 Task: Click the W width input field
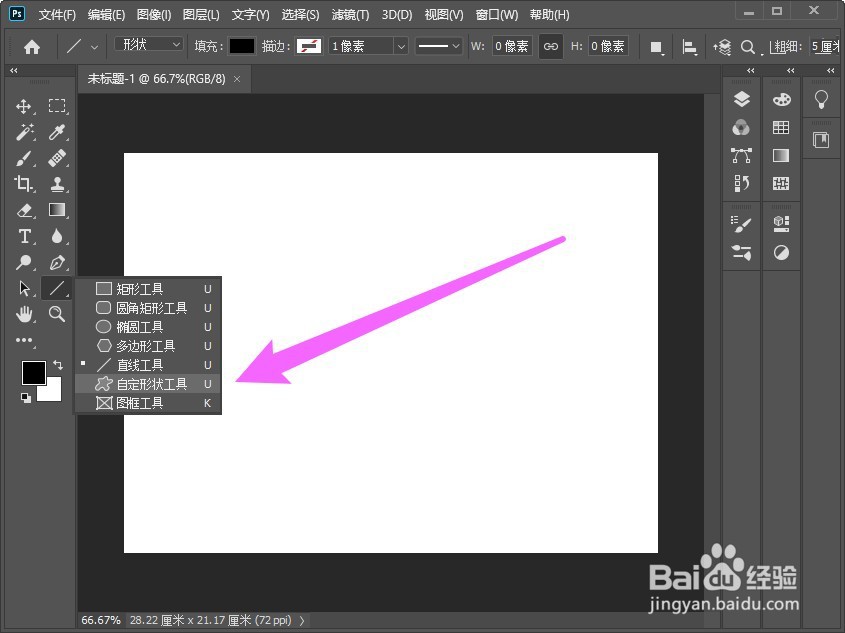pos(511,46)
